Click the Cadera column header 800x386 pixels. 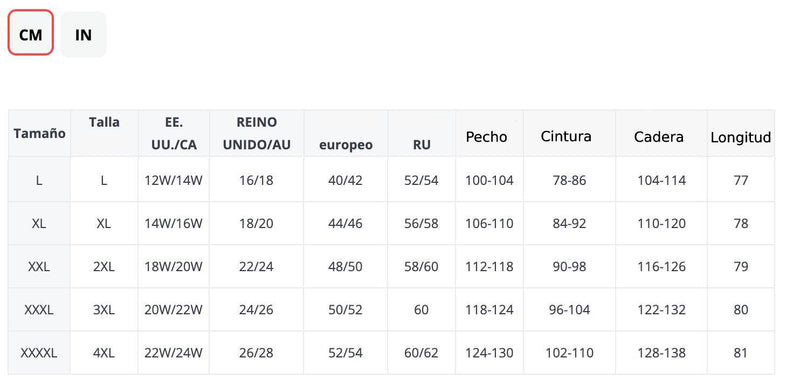[x=659, y=137]
